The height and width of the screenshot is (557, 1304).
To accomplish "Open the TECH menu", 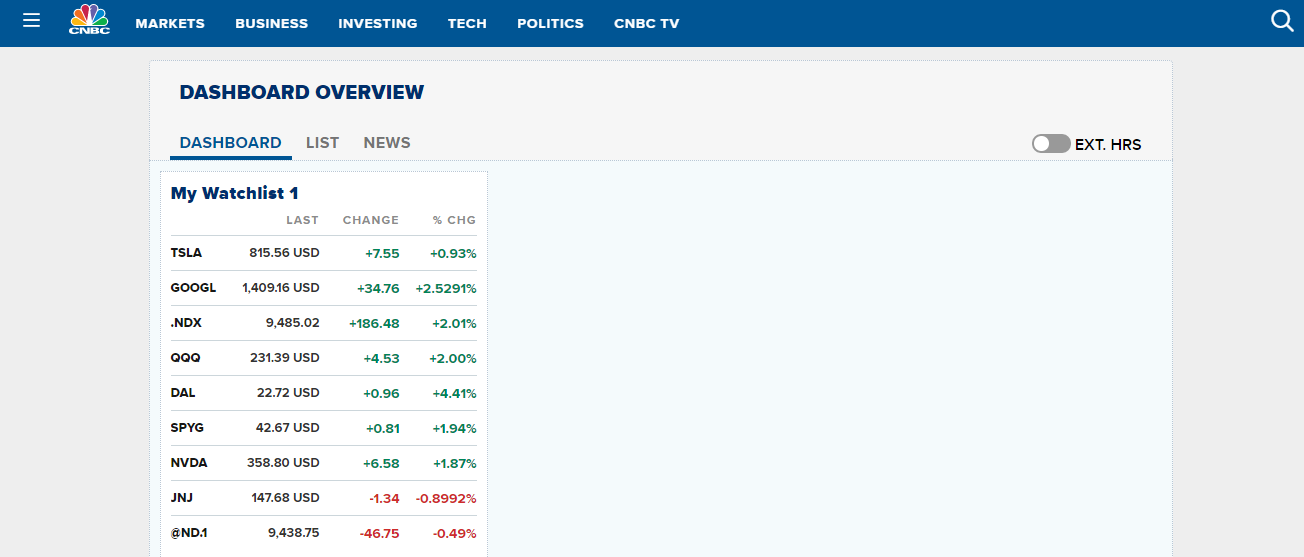I will pos(467,23).
